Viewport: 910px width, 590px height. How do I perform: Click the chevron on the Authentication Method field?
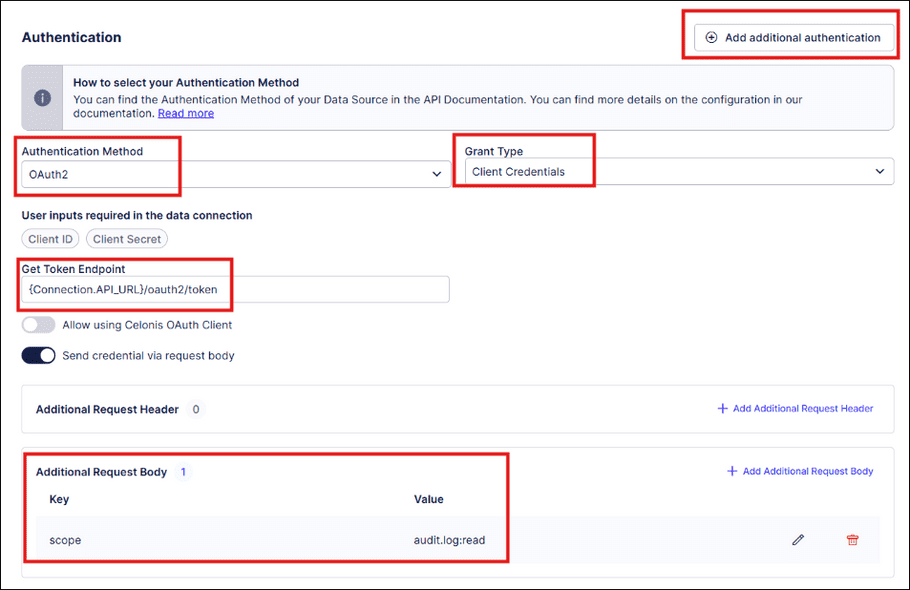coord(437,172)
